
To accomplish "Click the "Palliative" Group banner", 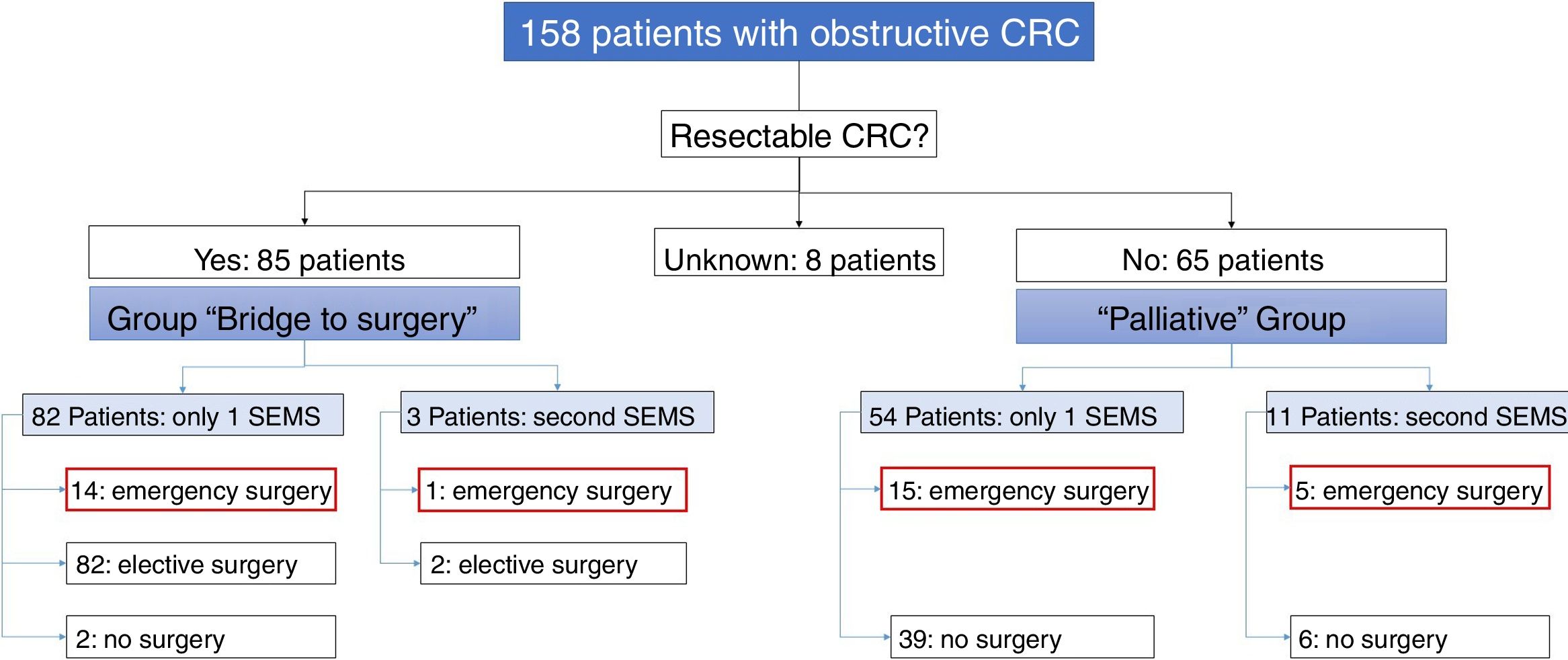I will [x=1231, y=317].
